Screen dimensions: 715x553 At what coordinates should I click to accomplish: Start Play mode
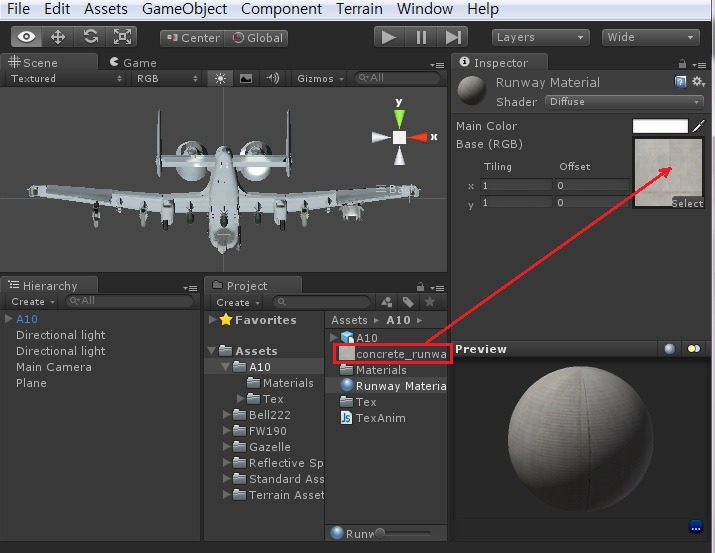(x=389, y=37)
